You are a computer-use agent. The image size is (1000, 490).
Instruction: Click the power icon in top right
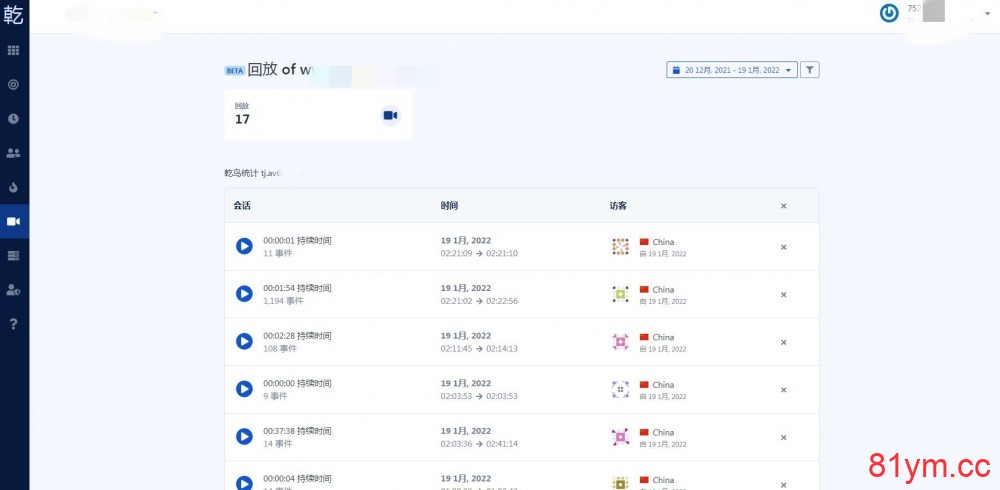point(888,13)
